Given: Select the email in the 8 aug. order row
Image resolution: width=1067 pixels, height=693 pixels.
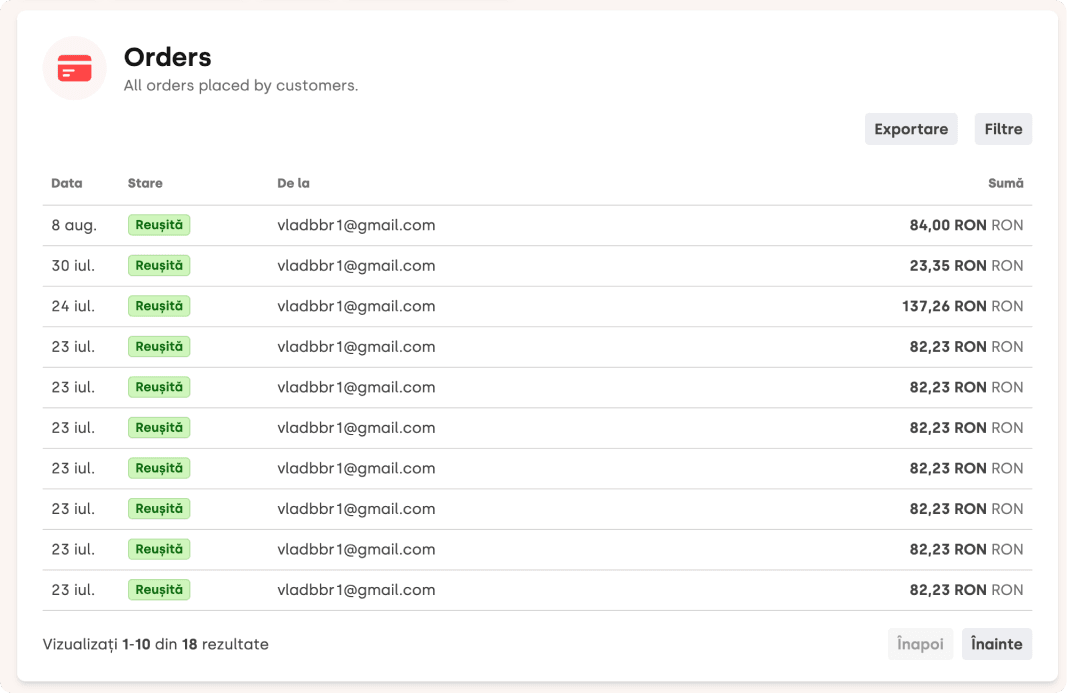Looking at the screenshot, I should (x=356, y=225).
